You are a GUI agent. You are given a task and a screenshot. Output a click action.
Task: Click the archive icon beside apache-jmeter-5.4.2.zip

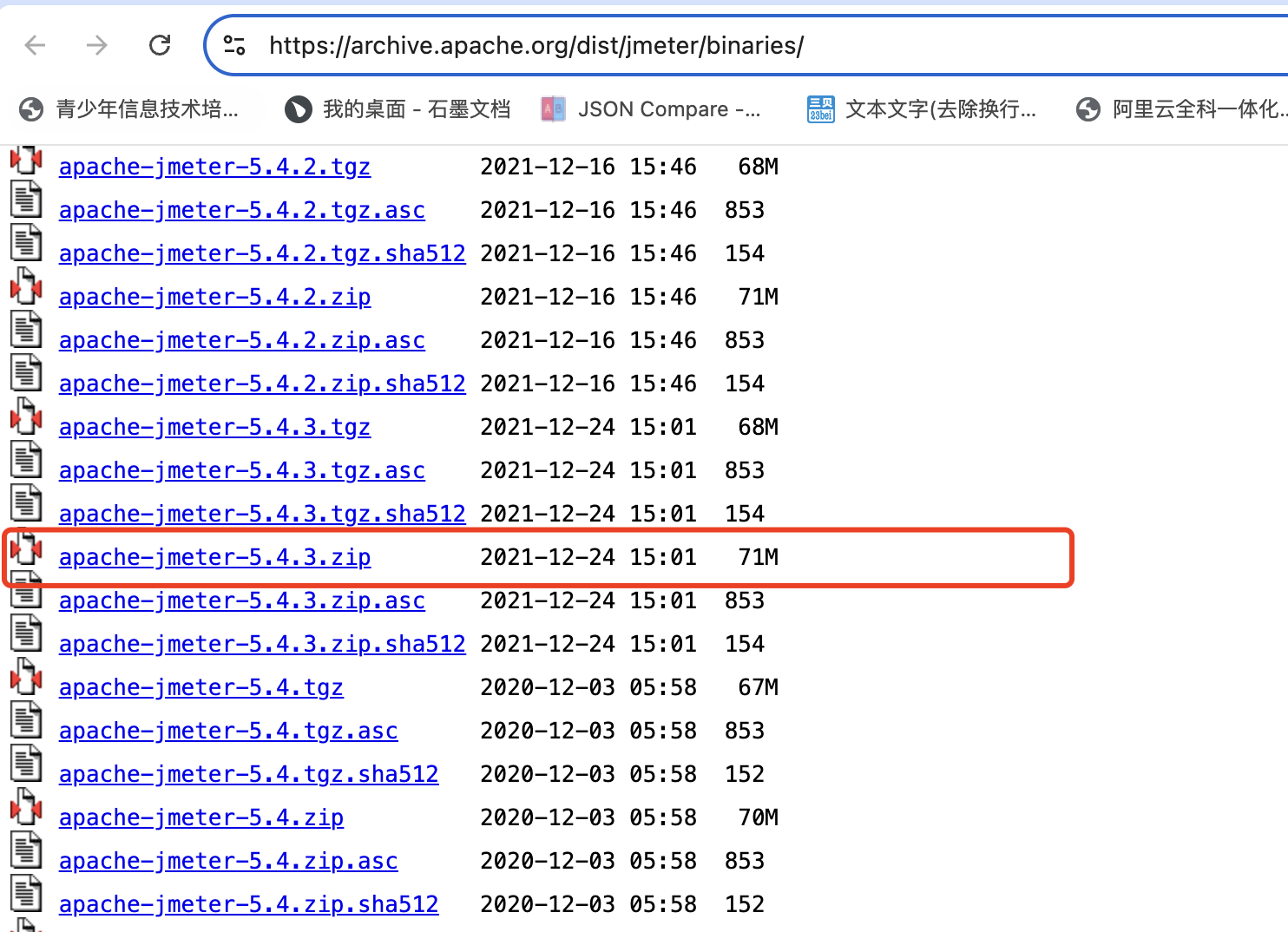pyautogui.click(x=26, y=286)
